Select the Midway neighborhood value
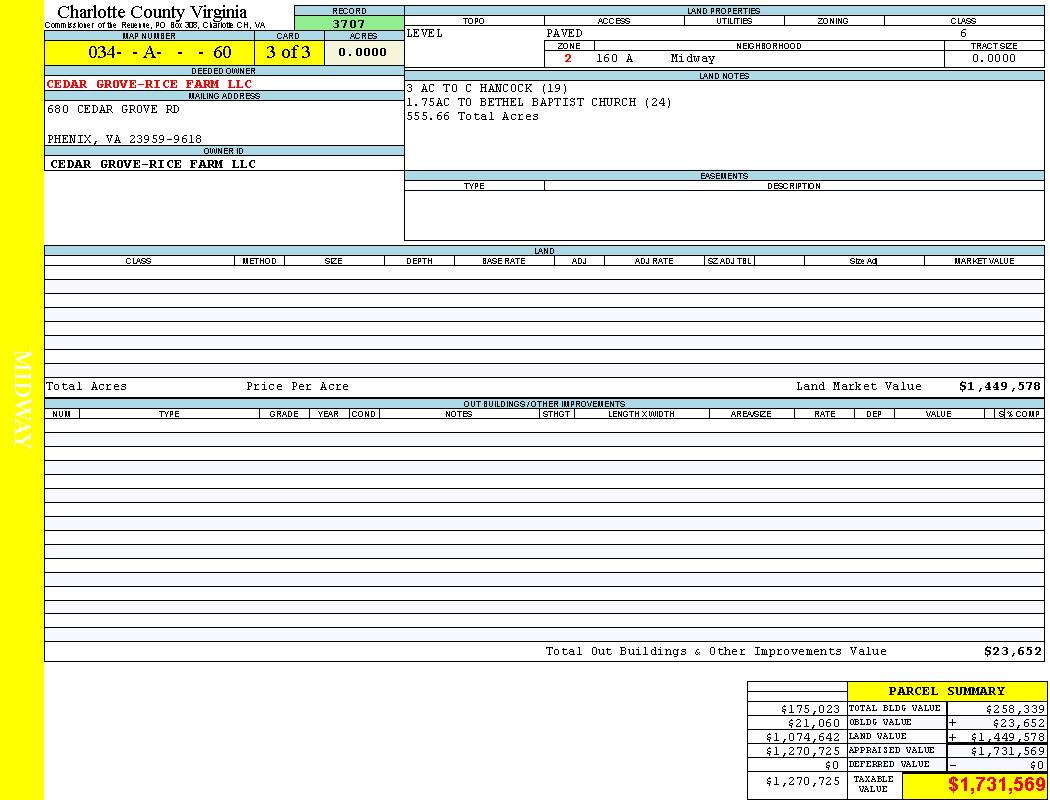This screenshot has height=800, width=1050. [x=692, y=59]
